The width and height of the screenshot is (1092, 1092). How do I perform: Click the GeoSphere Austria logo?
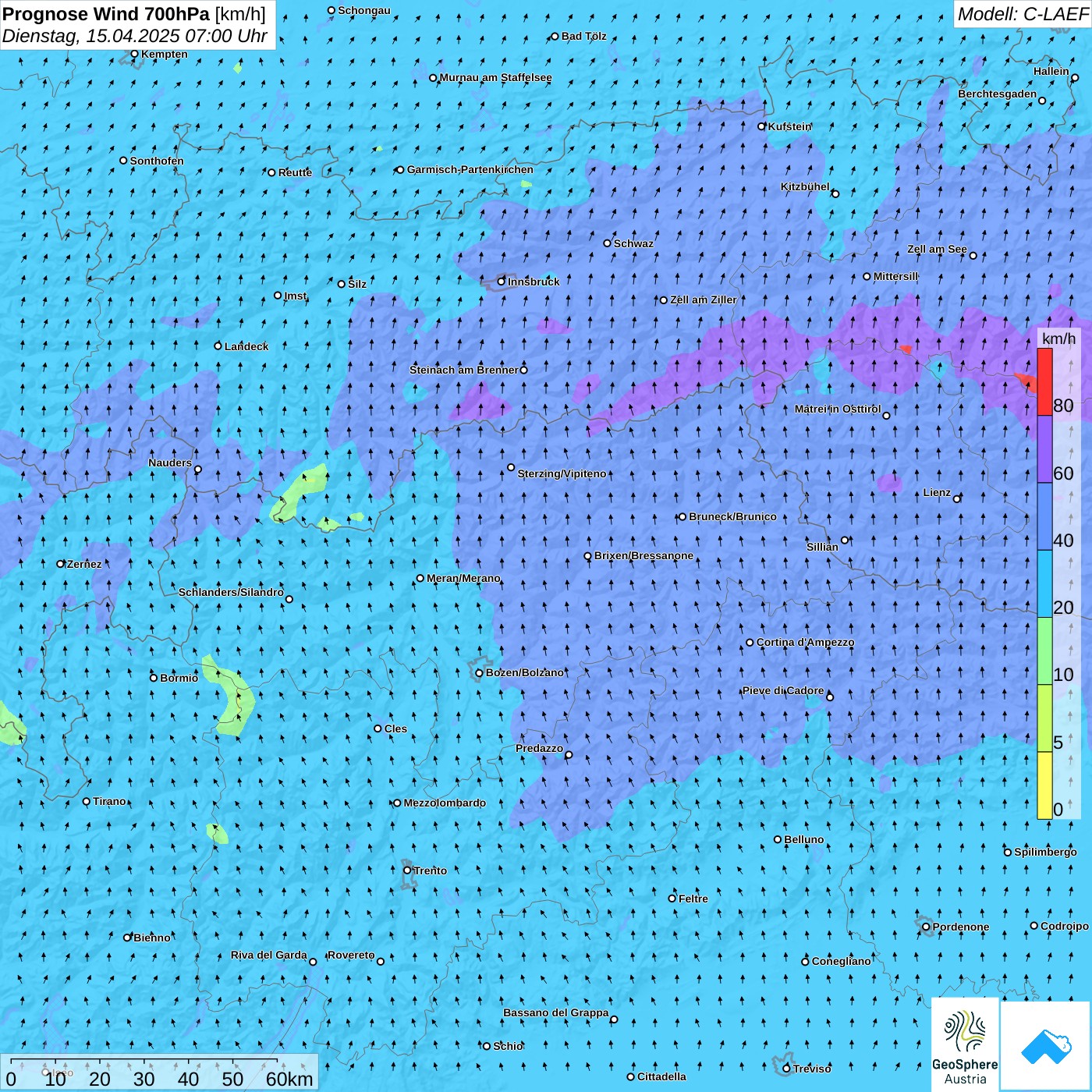tap(965, 1045)
